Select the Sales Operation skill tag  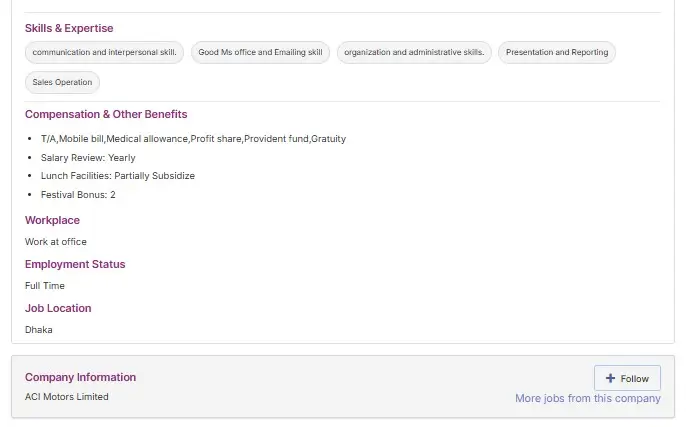(x=62, y=82)
